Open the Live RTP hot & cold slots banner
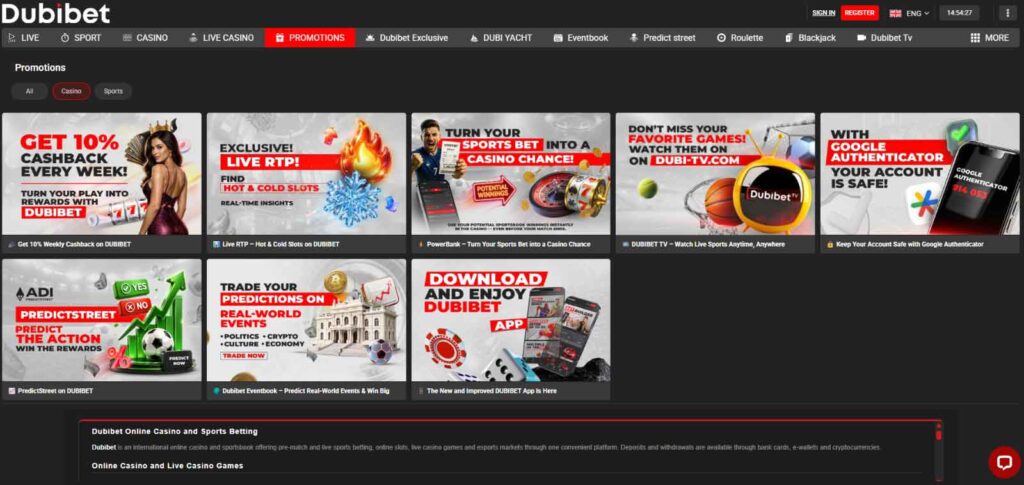Image resolution: width=1024 pixels, height=485 pixels. pos(306,174)
